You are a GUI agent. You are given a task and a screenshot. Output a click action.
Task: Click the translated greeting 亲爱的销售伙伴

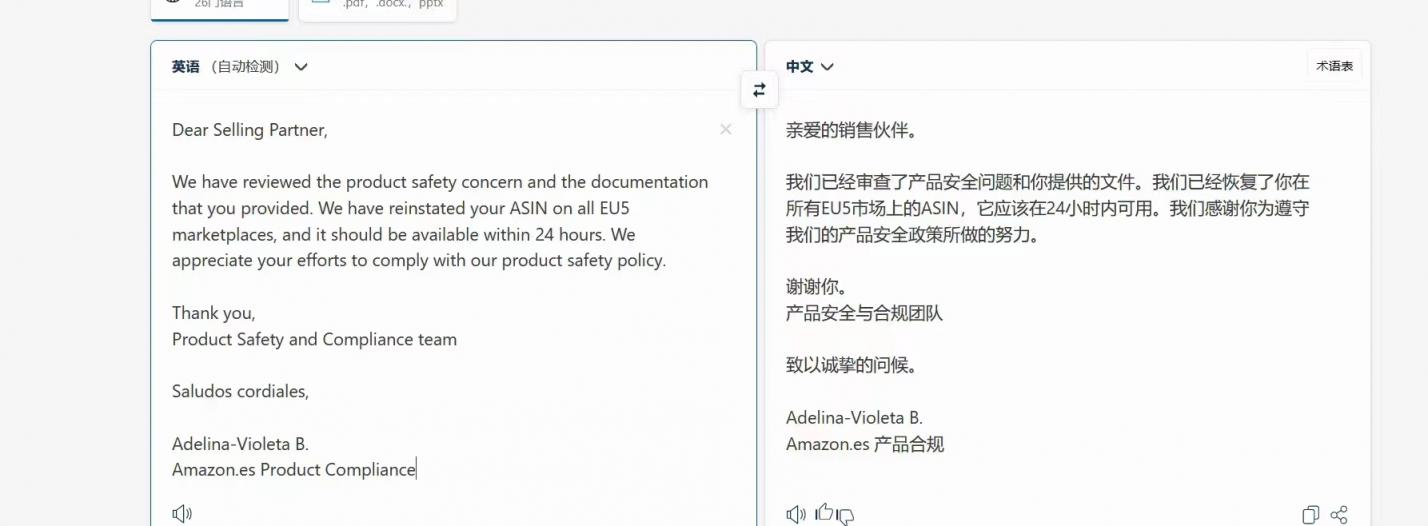[851, 130]
